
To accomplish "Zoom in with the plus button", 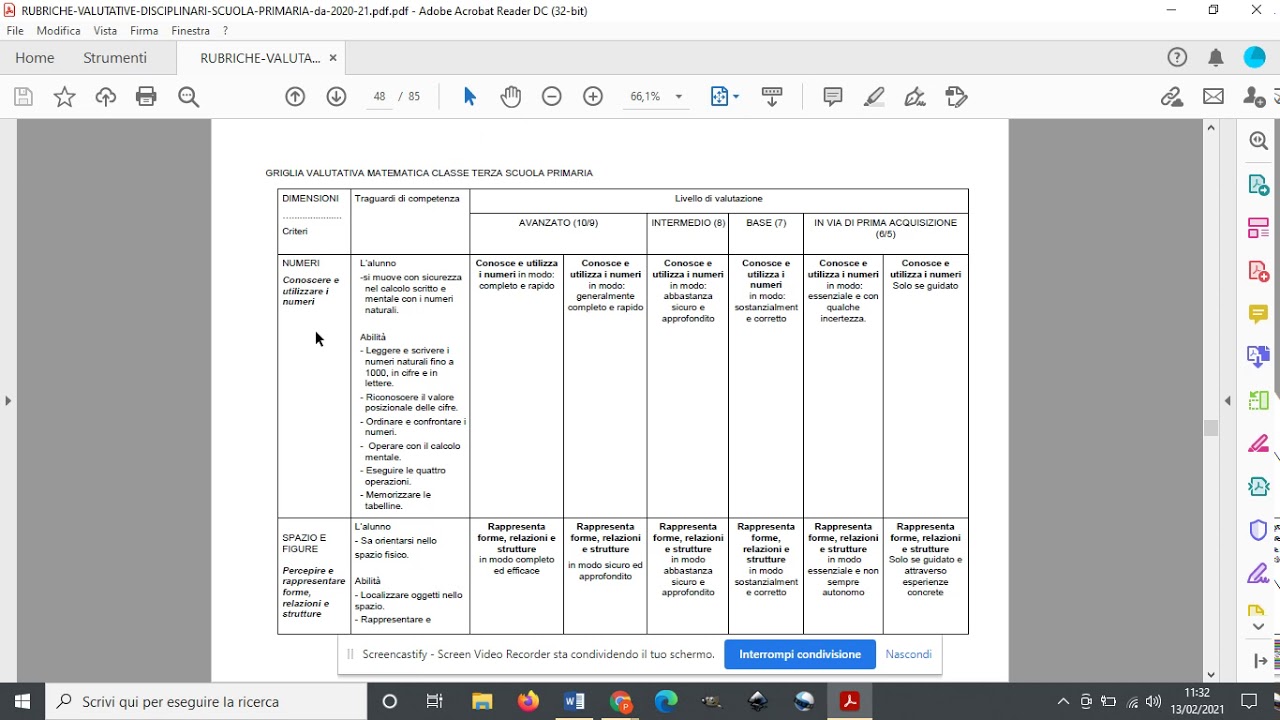I will tap(593, 97).
